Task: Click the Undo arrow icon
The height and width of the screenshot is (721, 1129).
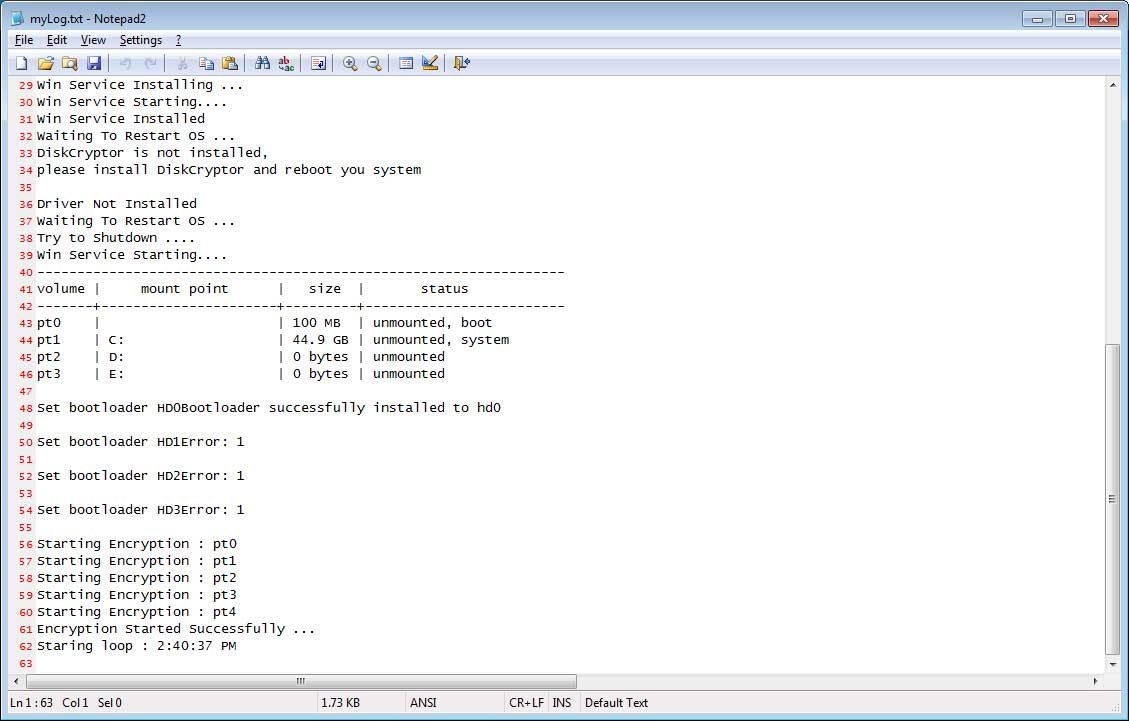Action: (125, 63)
